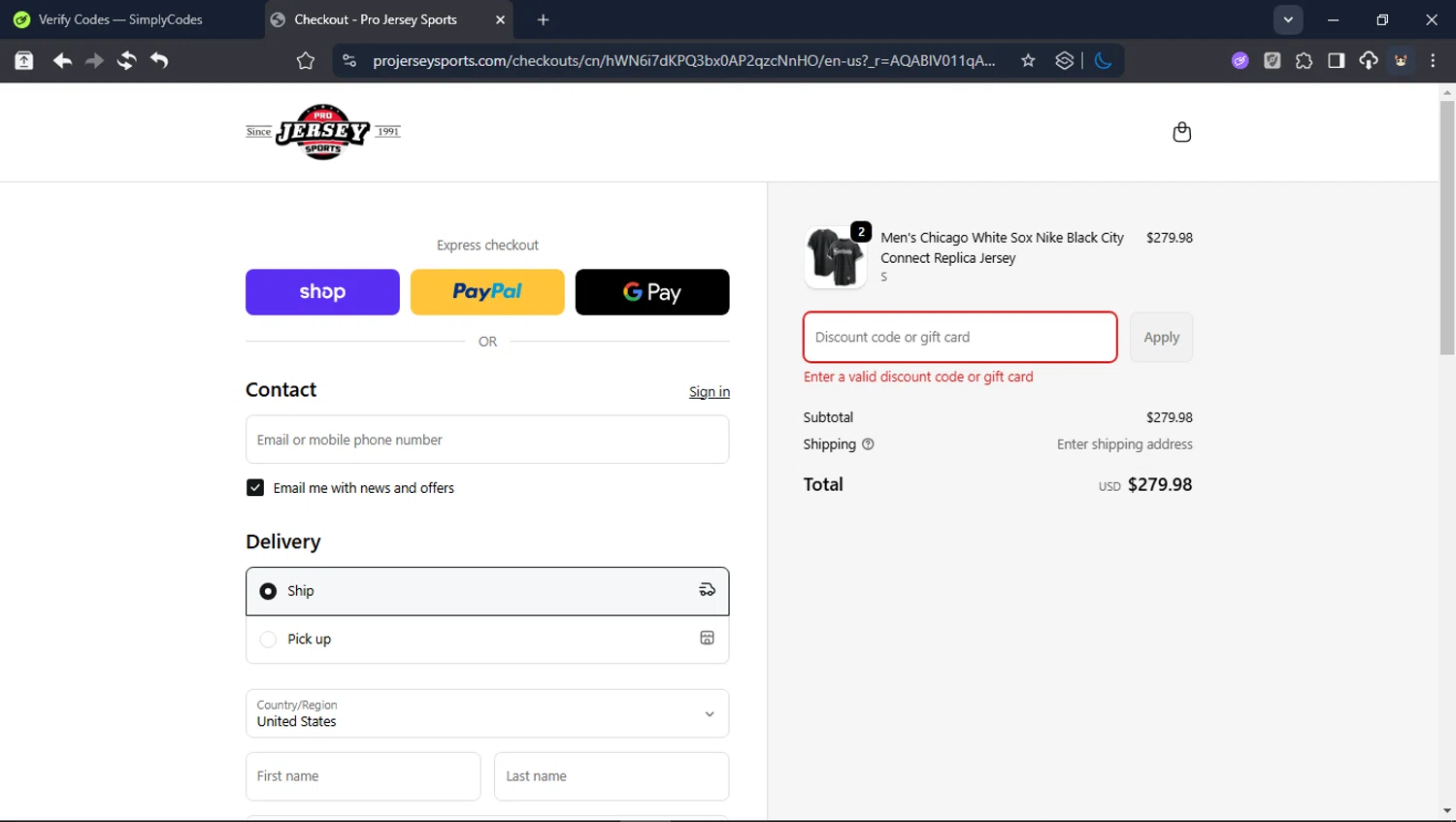
Task: Click the store icon in Pick up row
Action: click(x=707, y=638)
